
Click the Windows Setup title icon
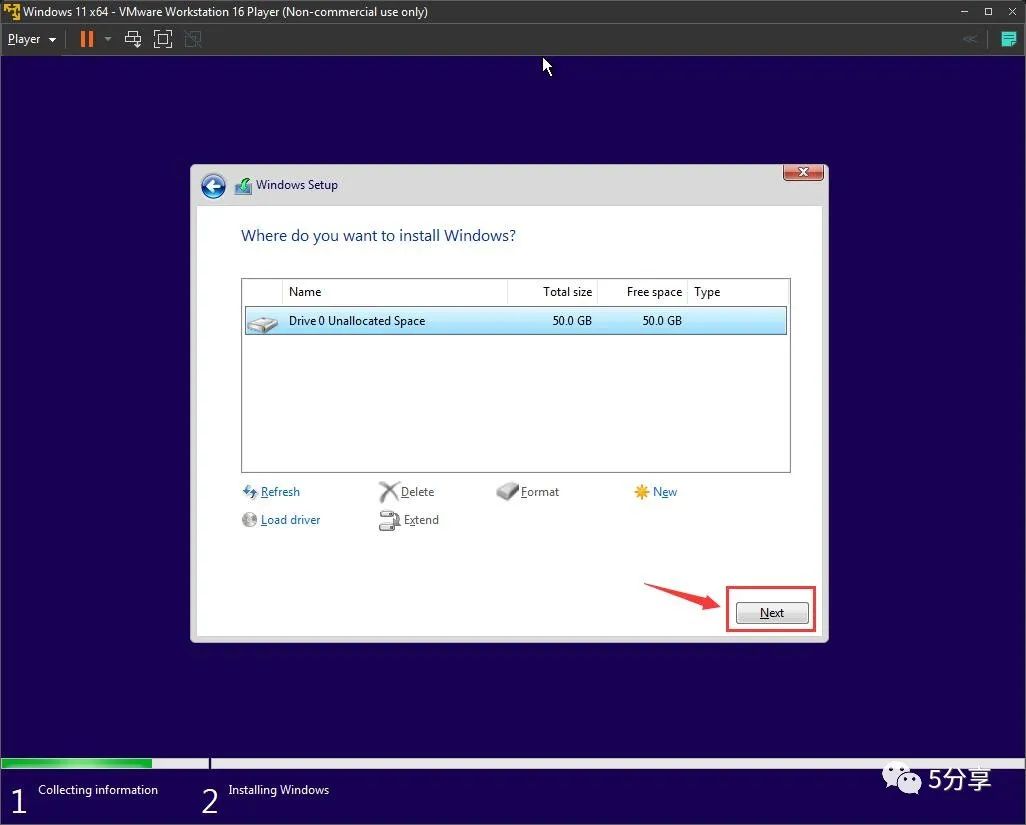[243, 186]
